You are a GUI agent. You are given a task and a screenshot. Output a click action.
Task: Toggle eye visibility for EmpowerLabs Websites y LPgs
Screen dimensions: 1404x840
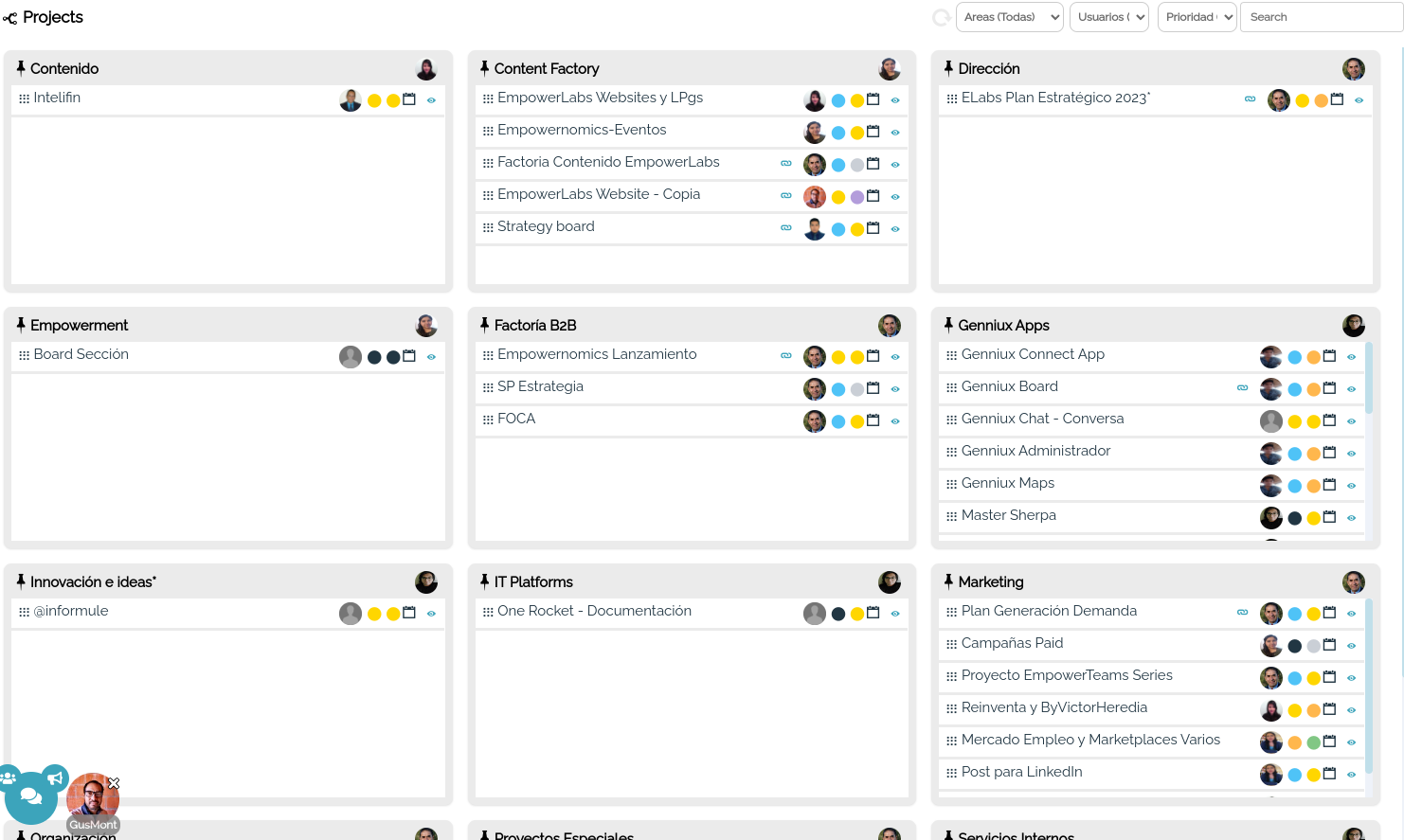point(895,99)
